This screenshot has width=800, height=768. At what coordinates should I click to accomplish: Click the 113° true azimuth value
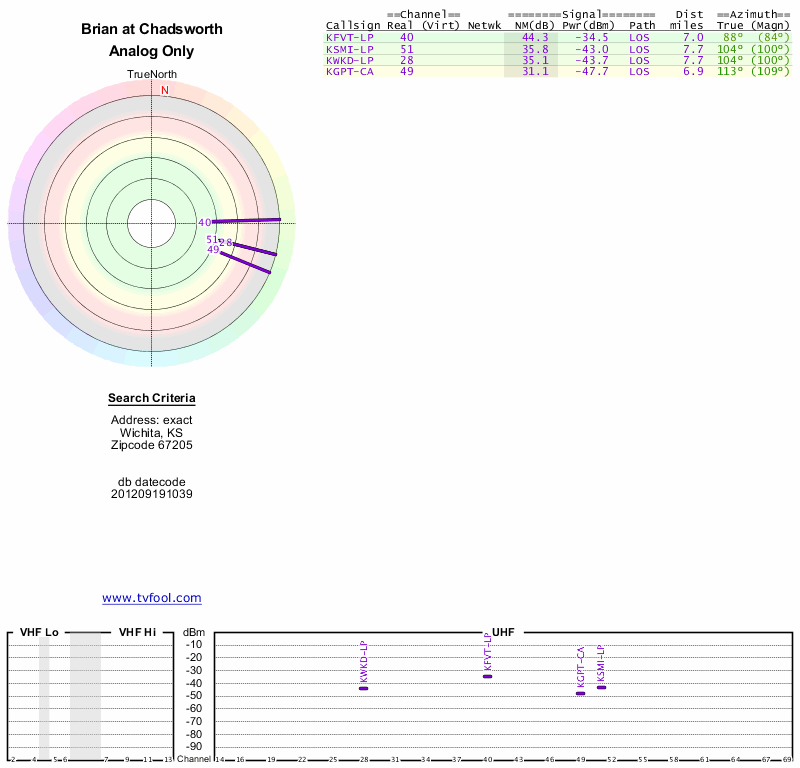click(730, 71)
